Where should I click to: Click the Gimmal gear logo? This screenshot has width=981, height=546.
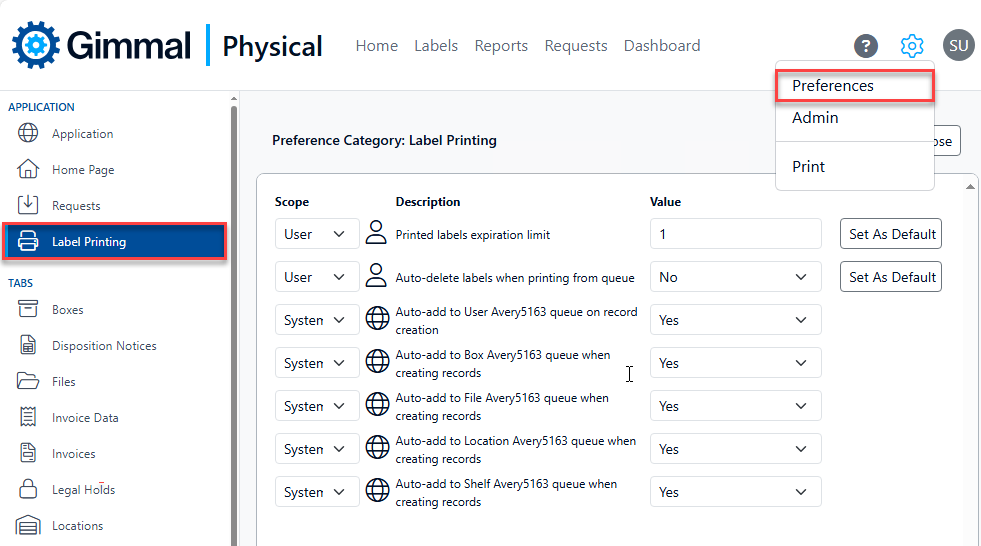[36, 45]
